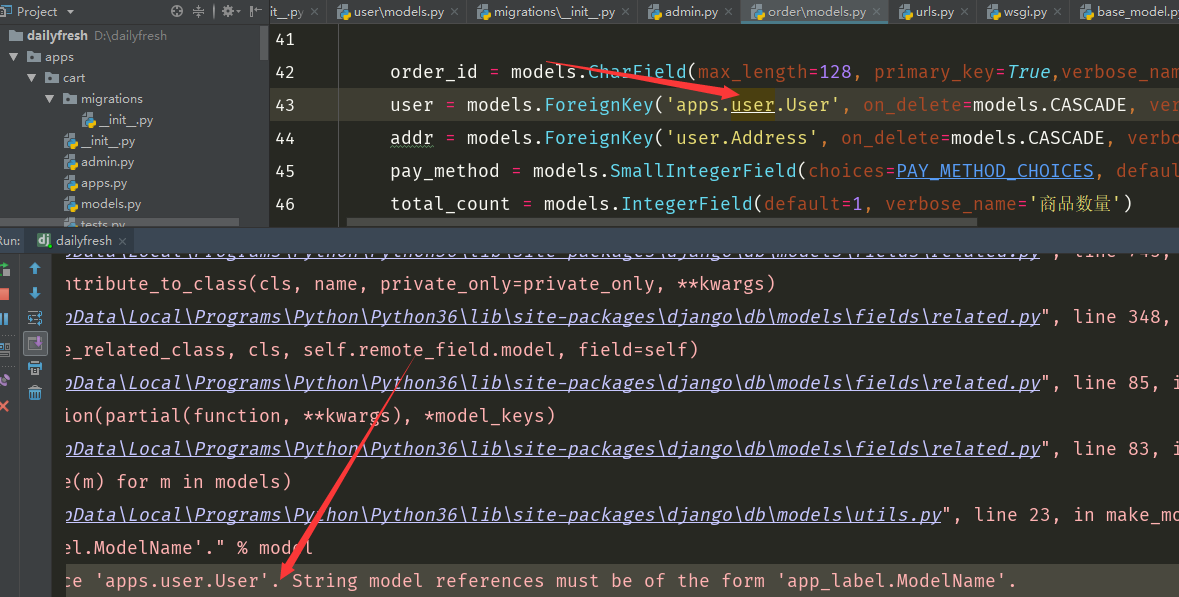Viewport: 1179px width, 597px height.
Task: Follow the PAY_METHOD_CHOICES reference in code
Action: (995, 171)
